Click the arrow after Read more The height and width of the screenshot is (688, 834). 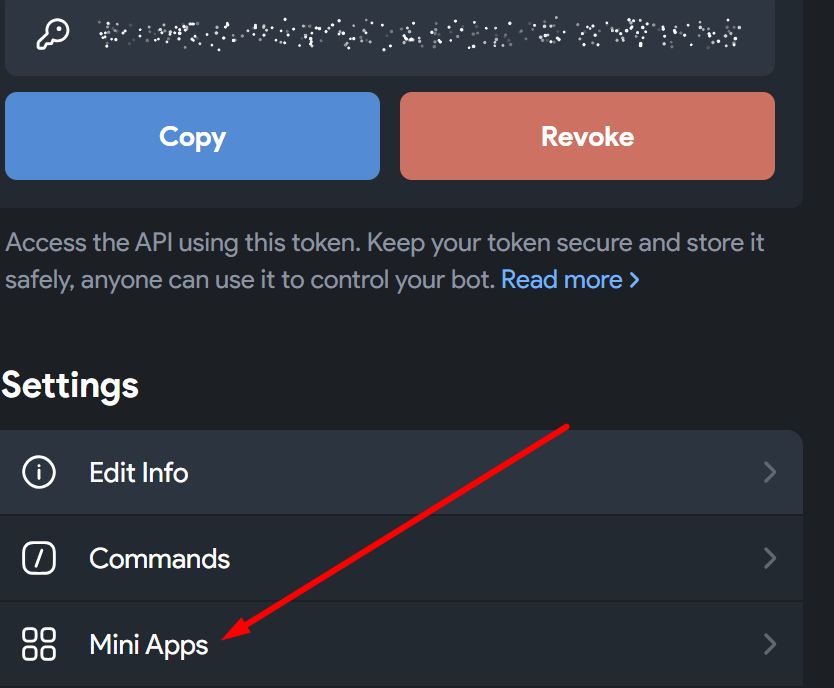tap(634, 280)
